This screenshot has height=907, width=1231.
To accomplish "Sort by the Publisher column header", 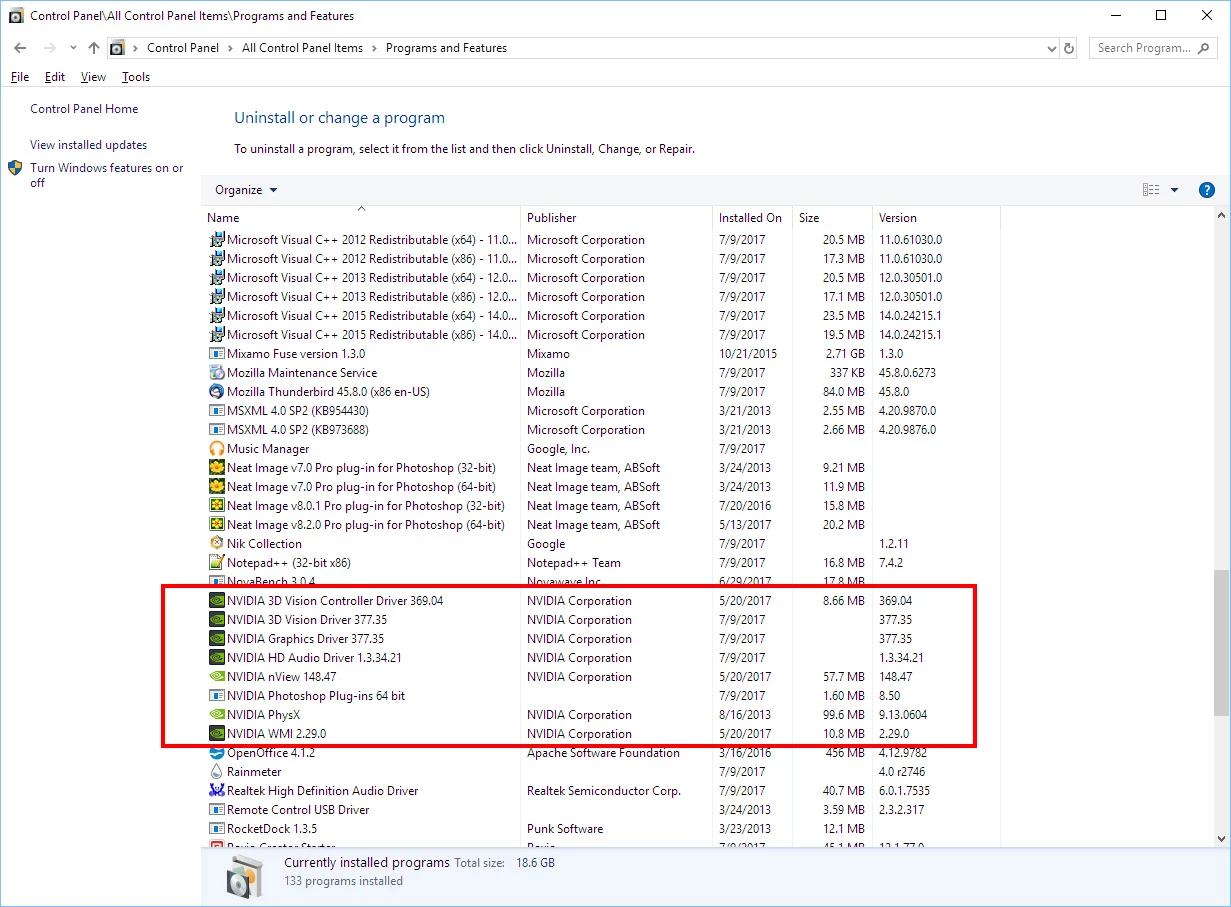I will 616,218.
